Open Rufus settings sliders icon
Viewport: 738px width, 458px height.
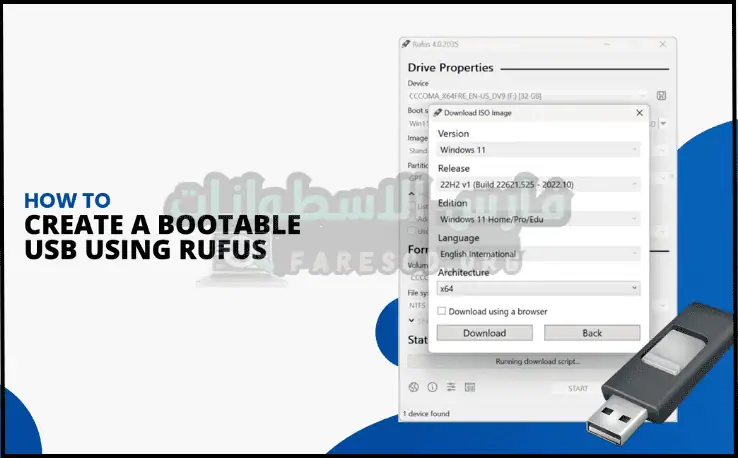click(x=451, y=387)
